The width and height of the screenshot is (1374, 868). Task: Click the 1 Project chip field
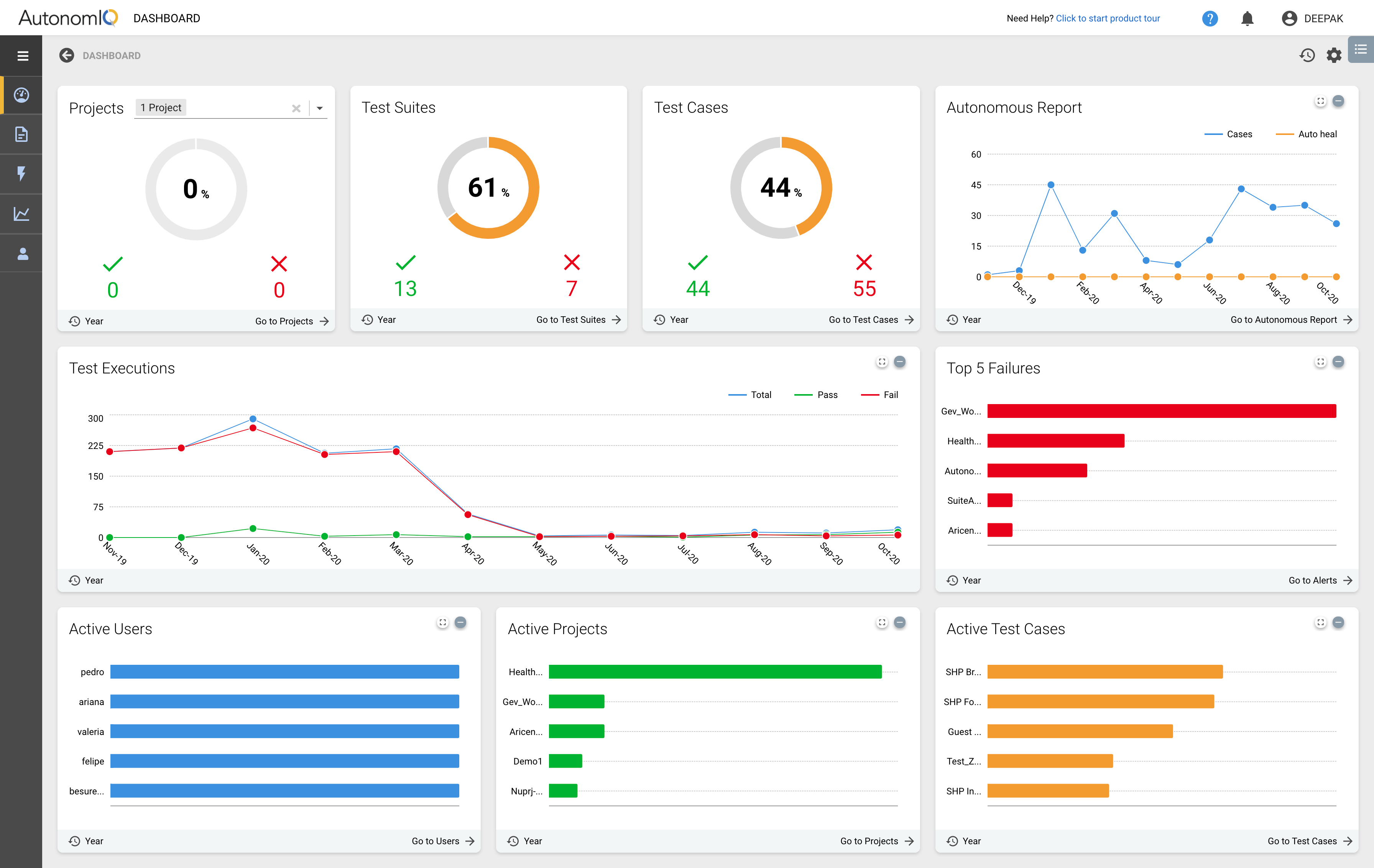(x=161, y=107)
